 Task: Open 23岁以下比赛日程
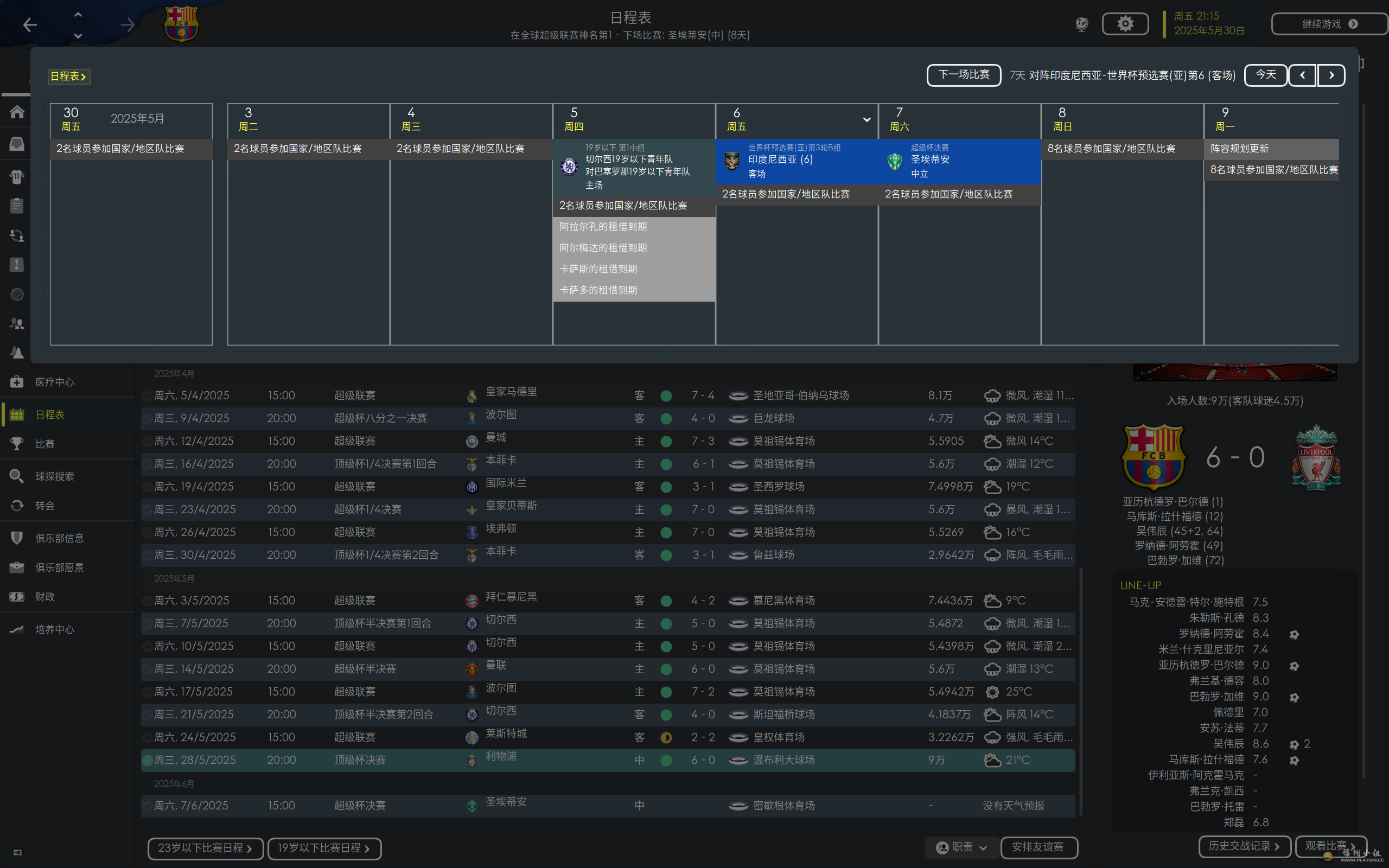pyautogui.click(x=206, y=848)
